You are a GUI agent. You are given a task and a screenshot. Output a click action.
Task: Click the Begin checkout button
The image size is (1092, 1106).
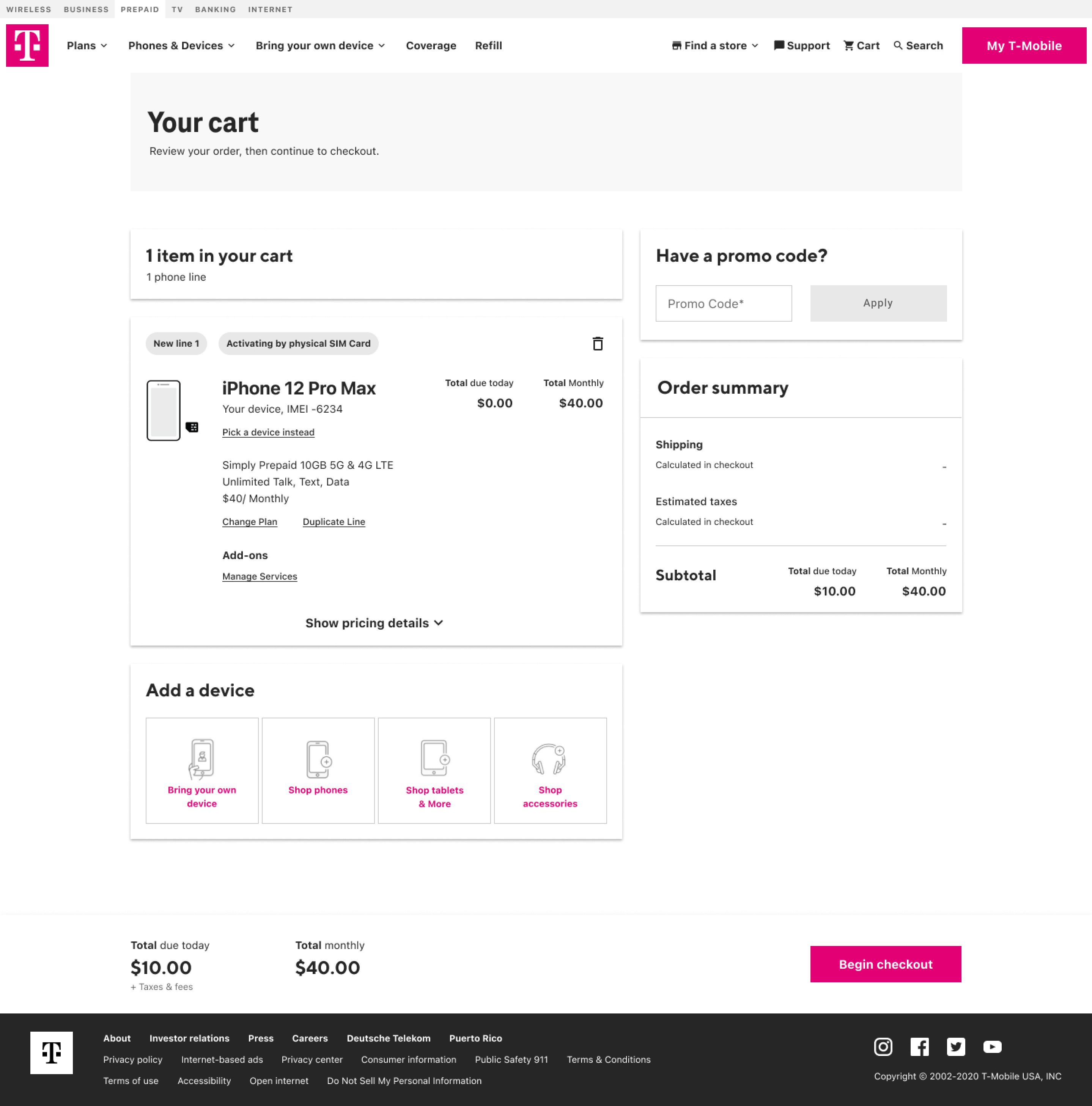click(x=885, y=964)
